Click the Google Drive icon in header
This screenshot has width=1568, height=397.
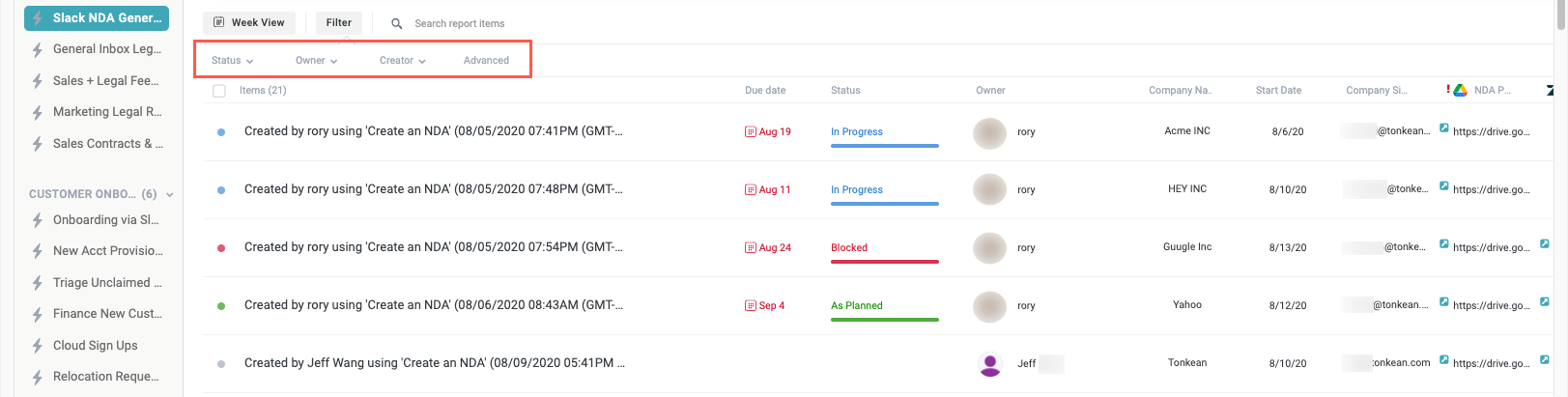pyautogui.click(x=1460, y=90)
